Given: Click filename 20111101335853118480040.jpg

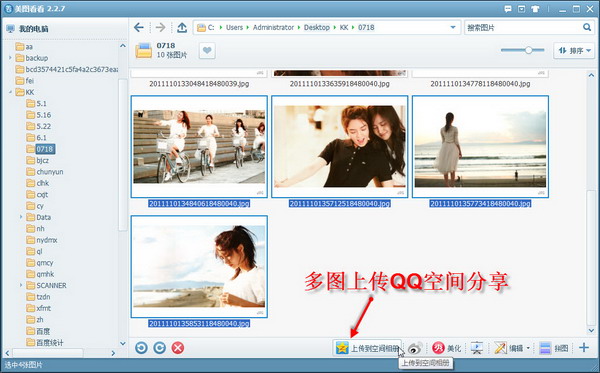Looking at the screenshot, I should click(199, 324).
